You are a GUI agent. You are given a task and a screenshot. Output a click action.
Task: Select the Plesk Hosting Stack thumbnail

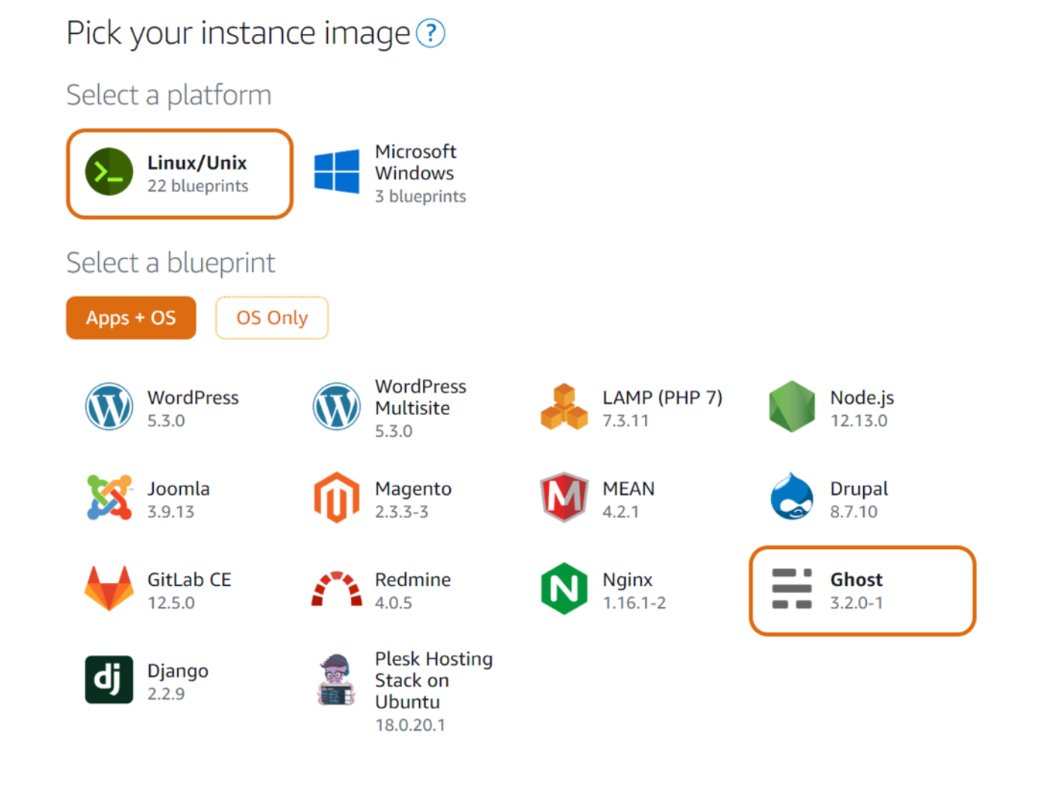coord(336,681)
